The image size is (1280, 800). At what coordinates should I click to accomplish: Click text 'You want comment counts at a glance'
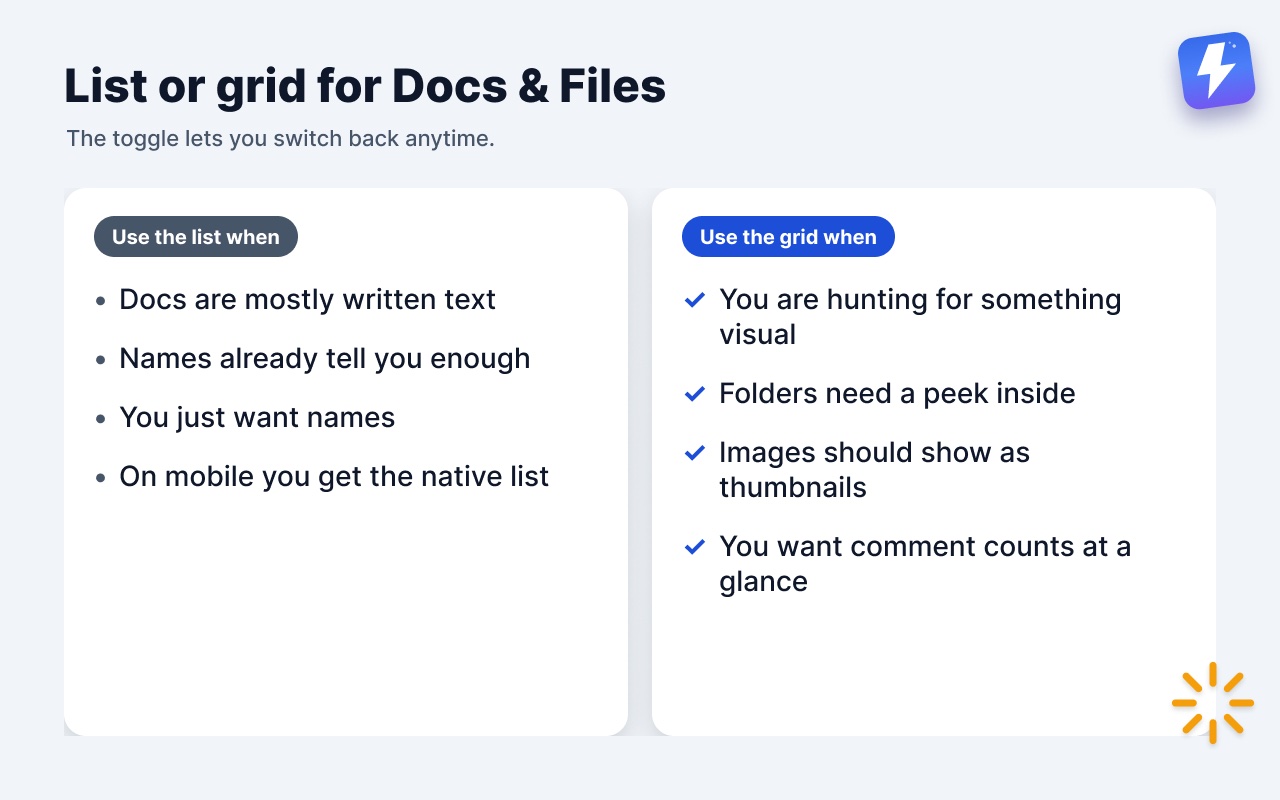[925, 563]
